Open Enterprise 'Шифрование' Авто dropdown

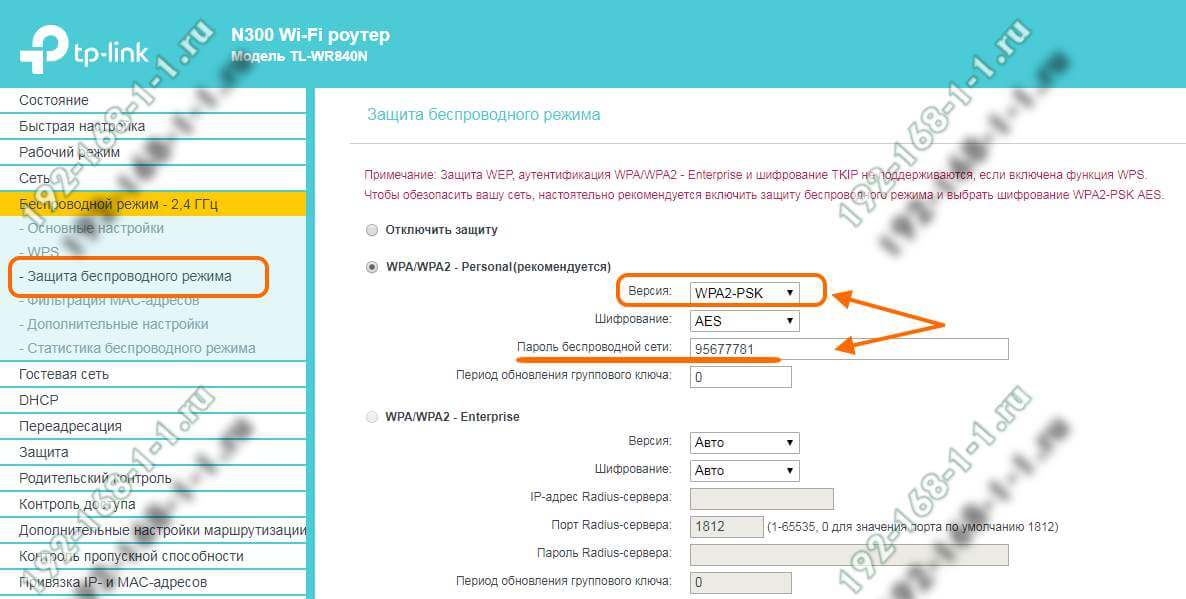click(744, 470)
